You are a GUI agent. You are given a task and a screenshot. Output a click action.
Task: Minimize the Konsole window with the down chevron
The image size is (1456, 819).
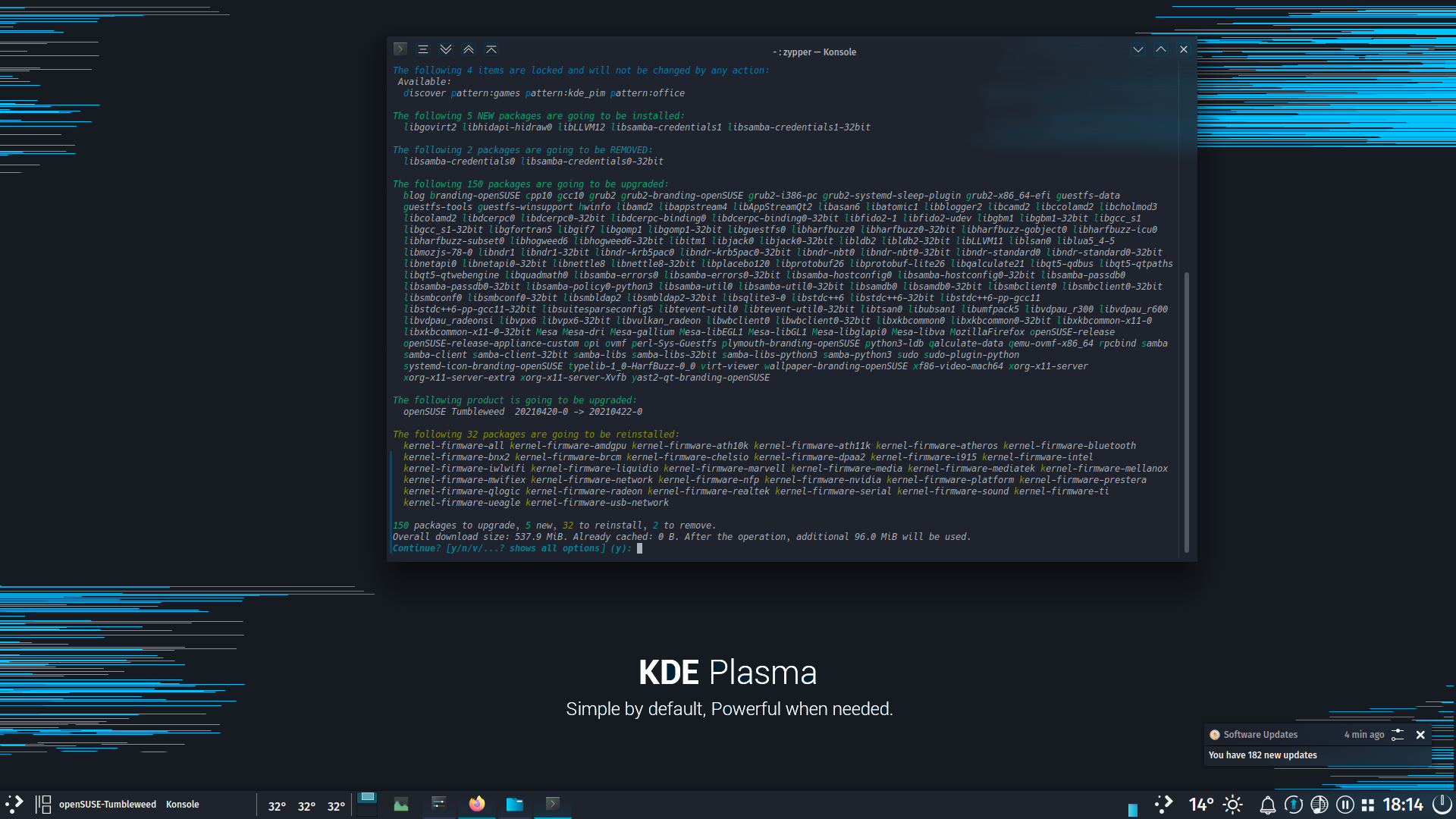click(1138, 49)
